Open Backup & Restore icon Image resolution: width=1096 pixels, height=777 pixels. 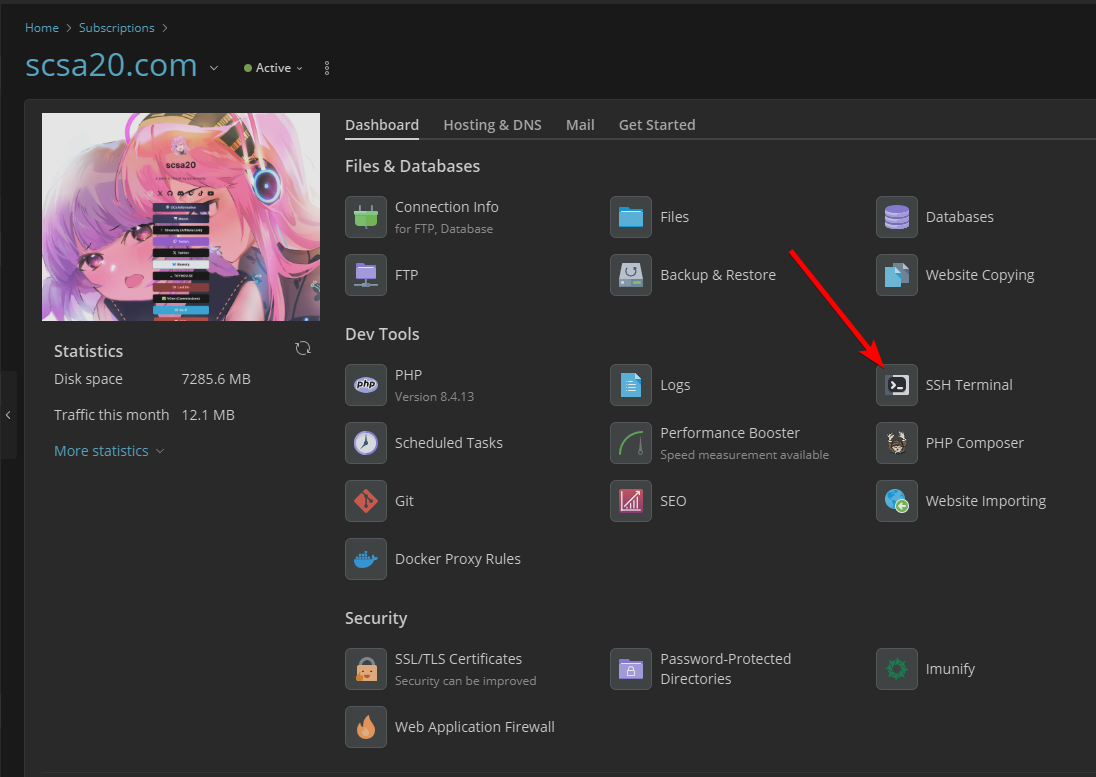click(631, 275)
